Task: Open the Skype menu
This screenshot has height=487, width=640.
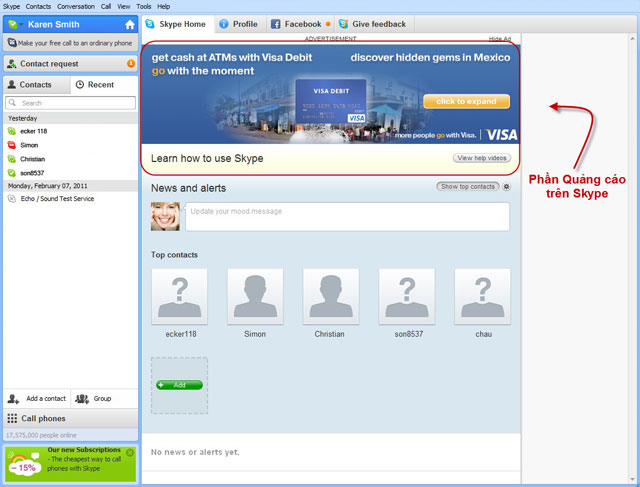Action: pos(11,7)
